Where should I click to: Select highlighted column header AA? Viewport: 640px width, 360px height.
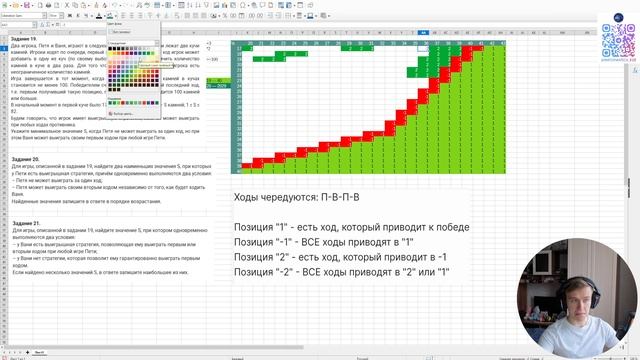(423, 32)
